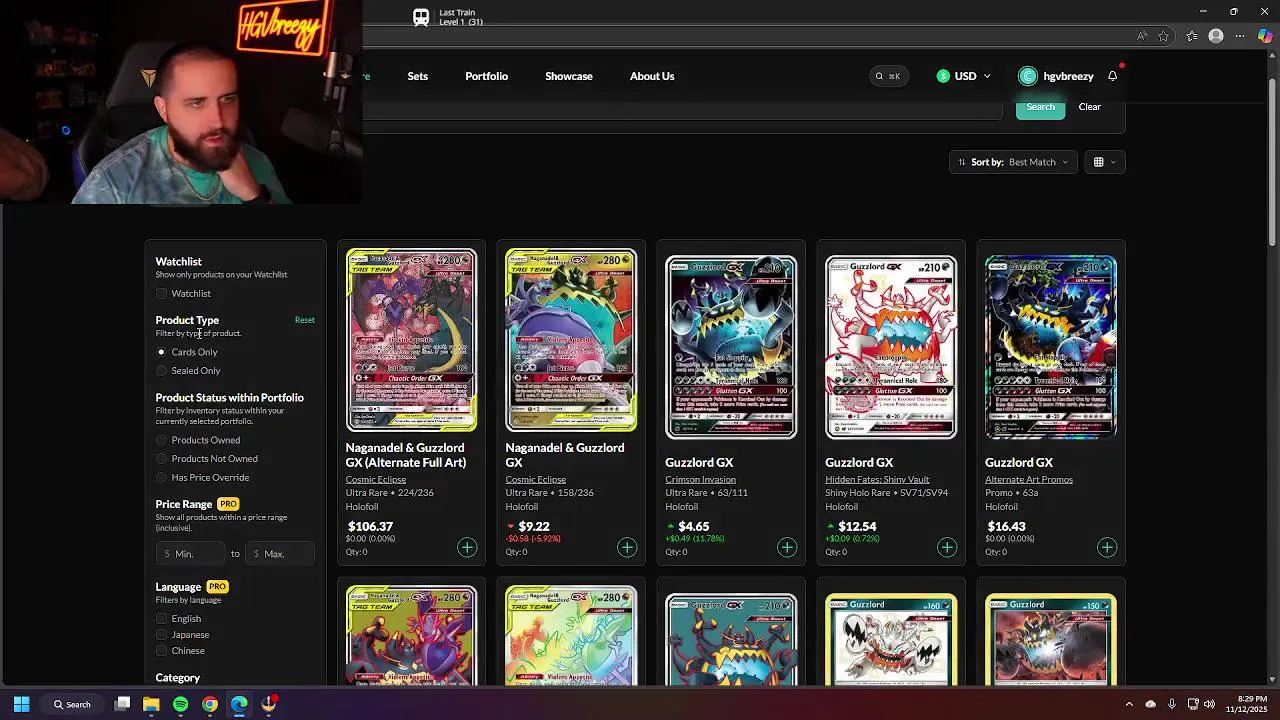Open the notifications bell

pos(1113,76)
